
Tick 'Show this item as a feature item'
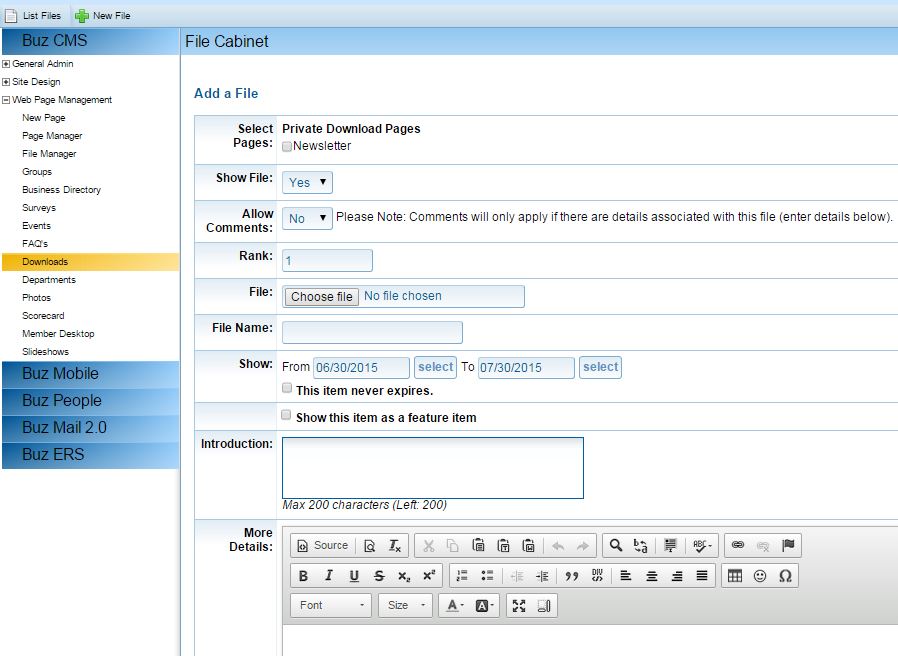[x=287, y=415]
